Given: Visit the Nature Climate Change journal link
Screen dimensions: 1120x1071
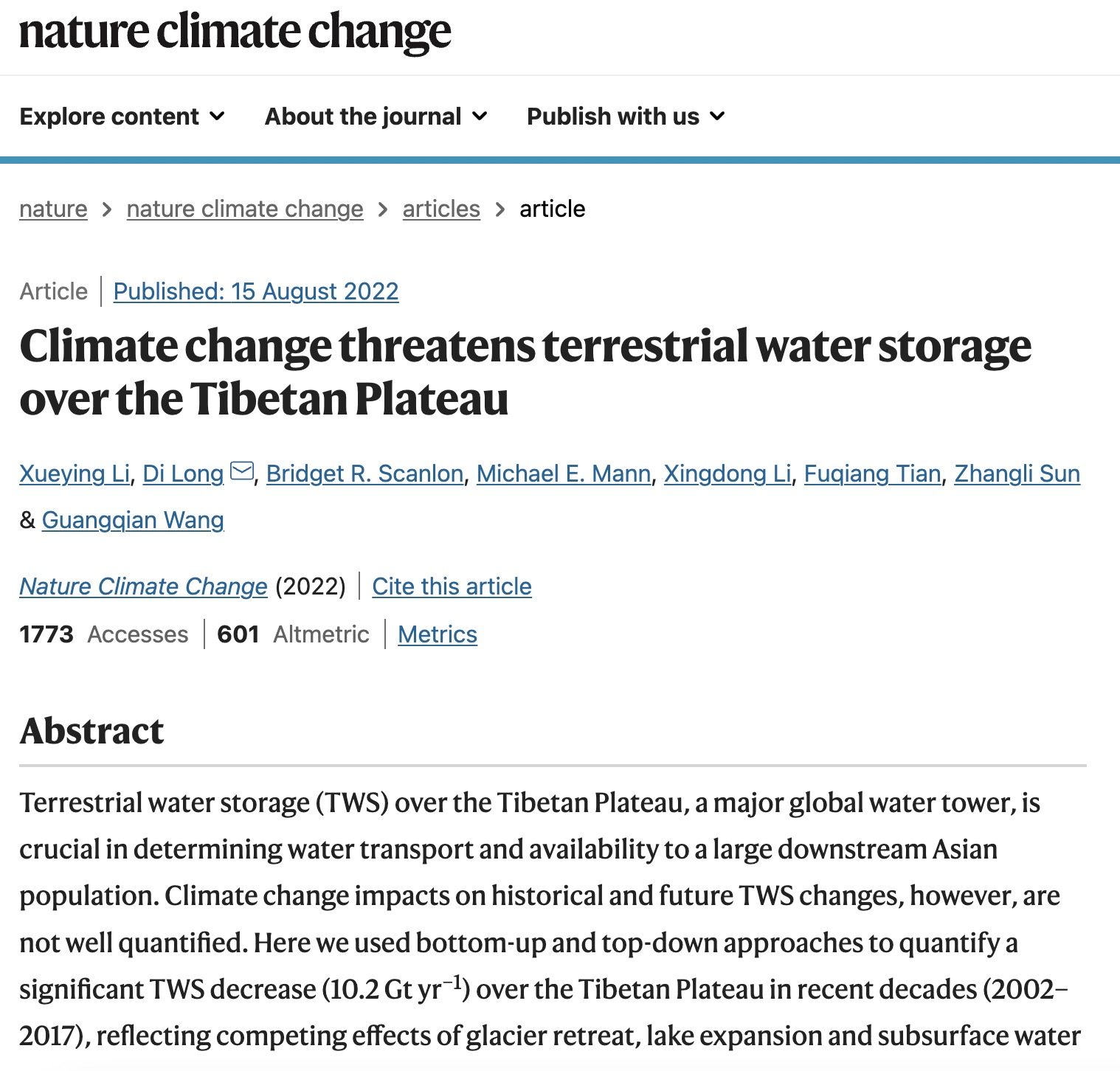Looking at the screenshot, I should pyautogui.click(x=143, y=586).
